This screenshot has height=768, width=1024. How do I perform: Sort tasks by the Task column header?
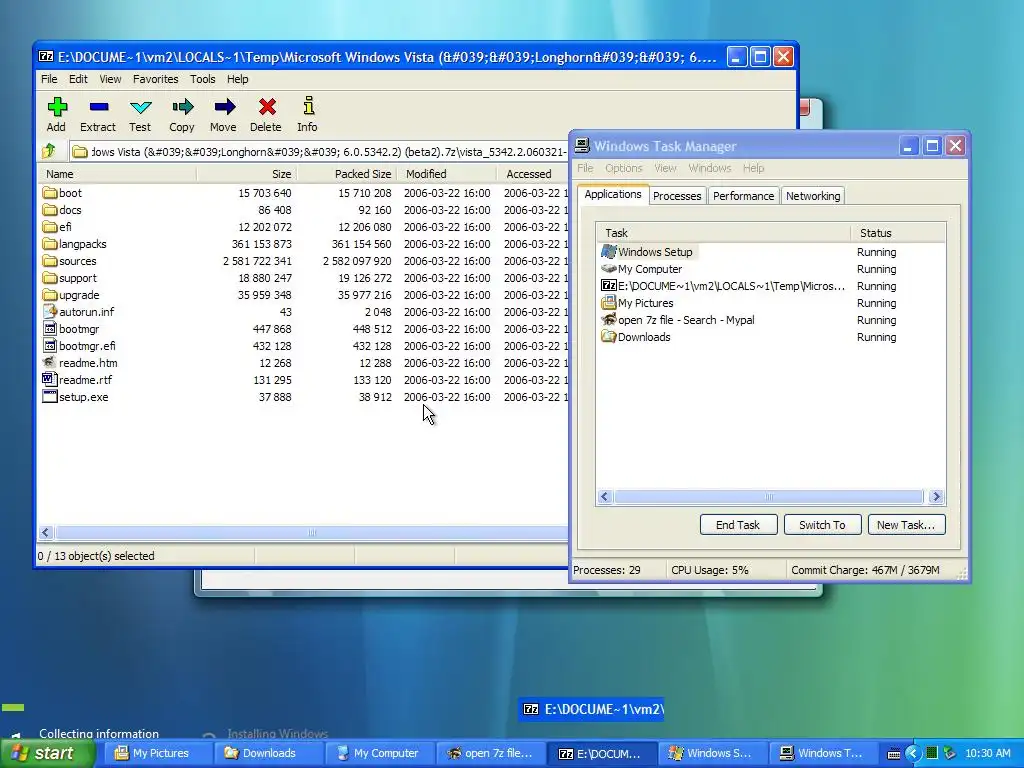(724, 233)
